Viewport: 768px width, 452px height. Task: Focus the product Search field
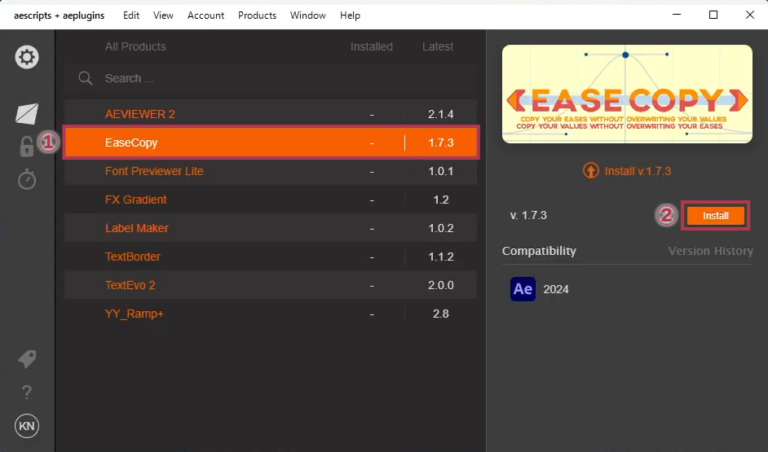(270, 78)
